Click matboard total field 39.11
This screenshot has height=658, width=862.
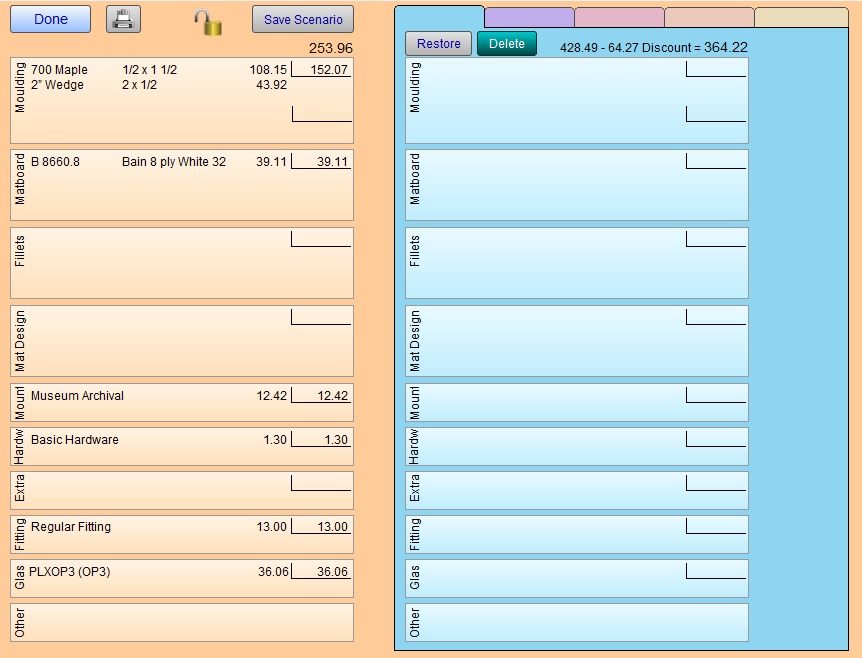click(321, 162)
